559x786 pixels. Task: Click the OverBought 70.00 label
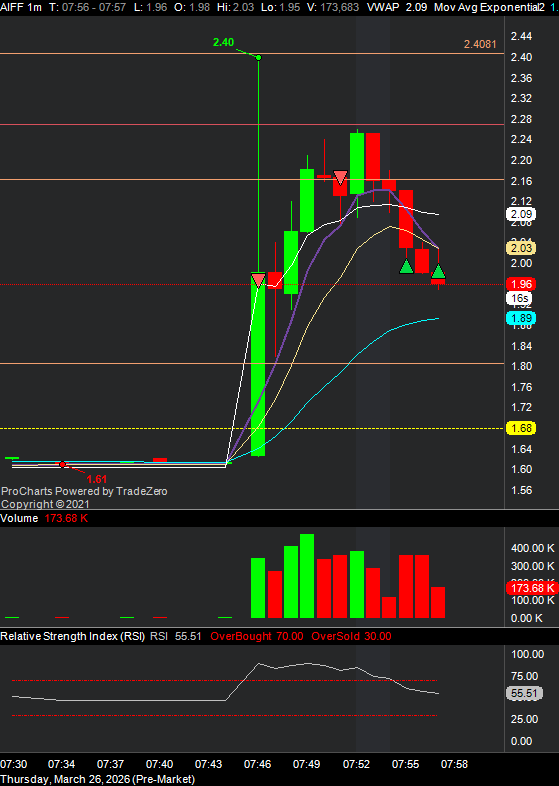click(257, 636)
